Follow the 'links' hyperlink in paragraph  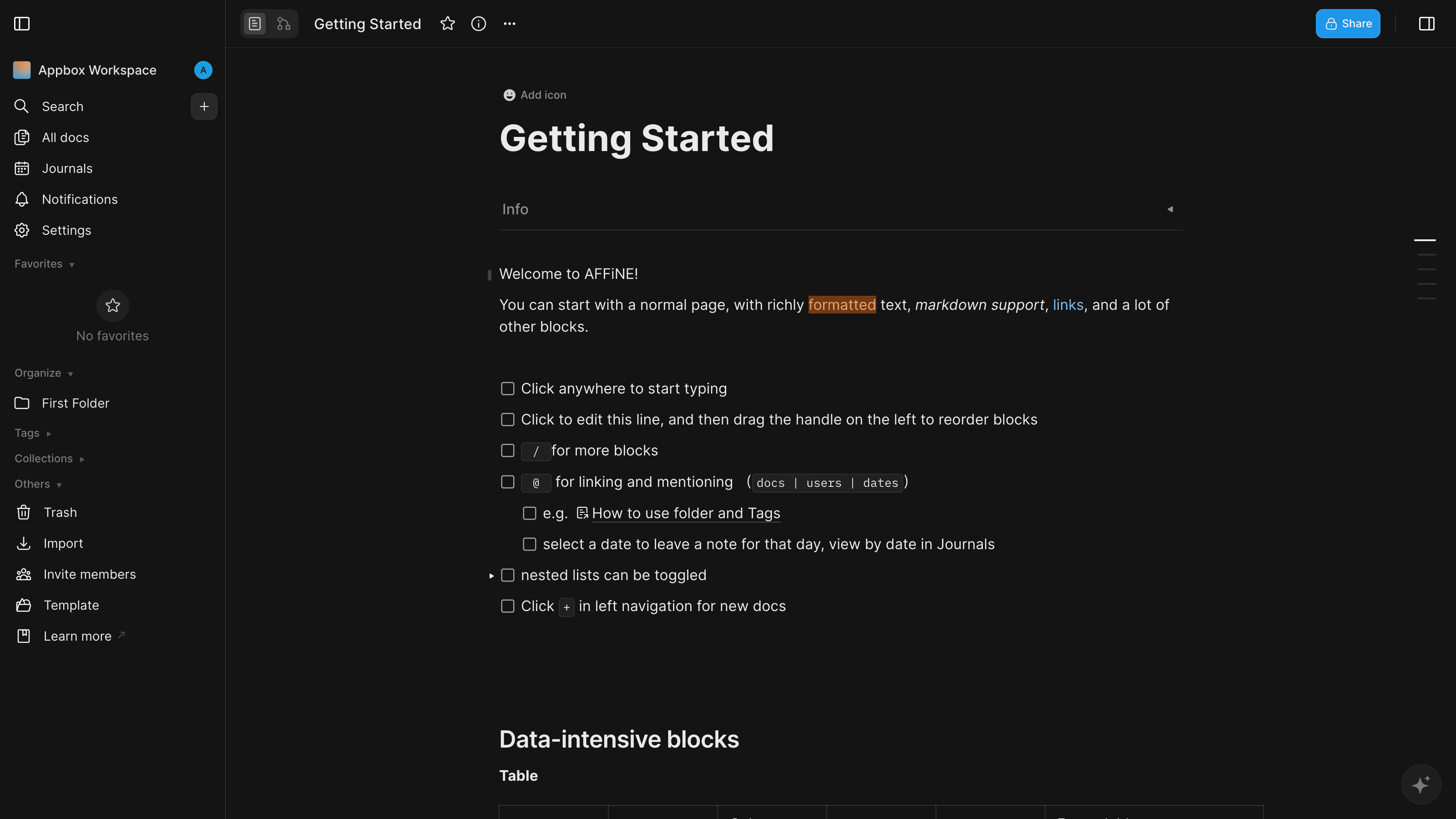(x=1068, y=305)
